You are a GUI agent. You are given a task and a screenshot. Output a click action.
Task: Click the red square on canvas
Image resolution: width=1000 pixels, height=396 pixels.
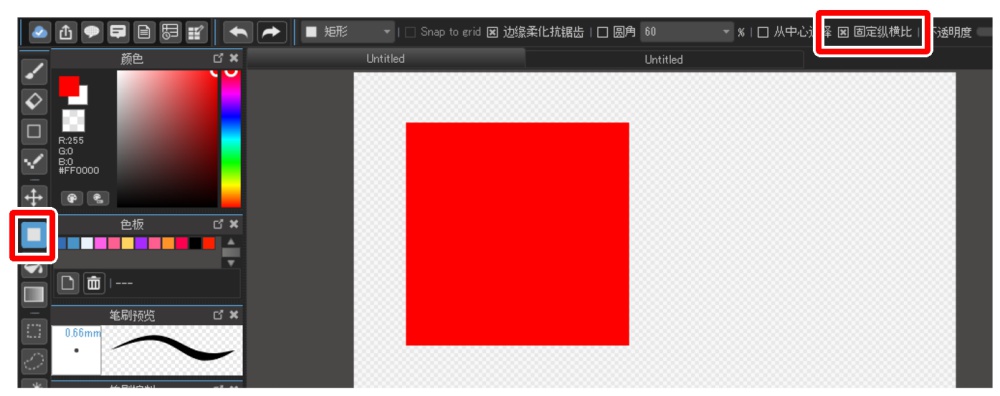[x=517, y=234]
